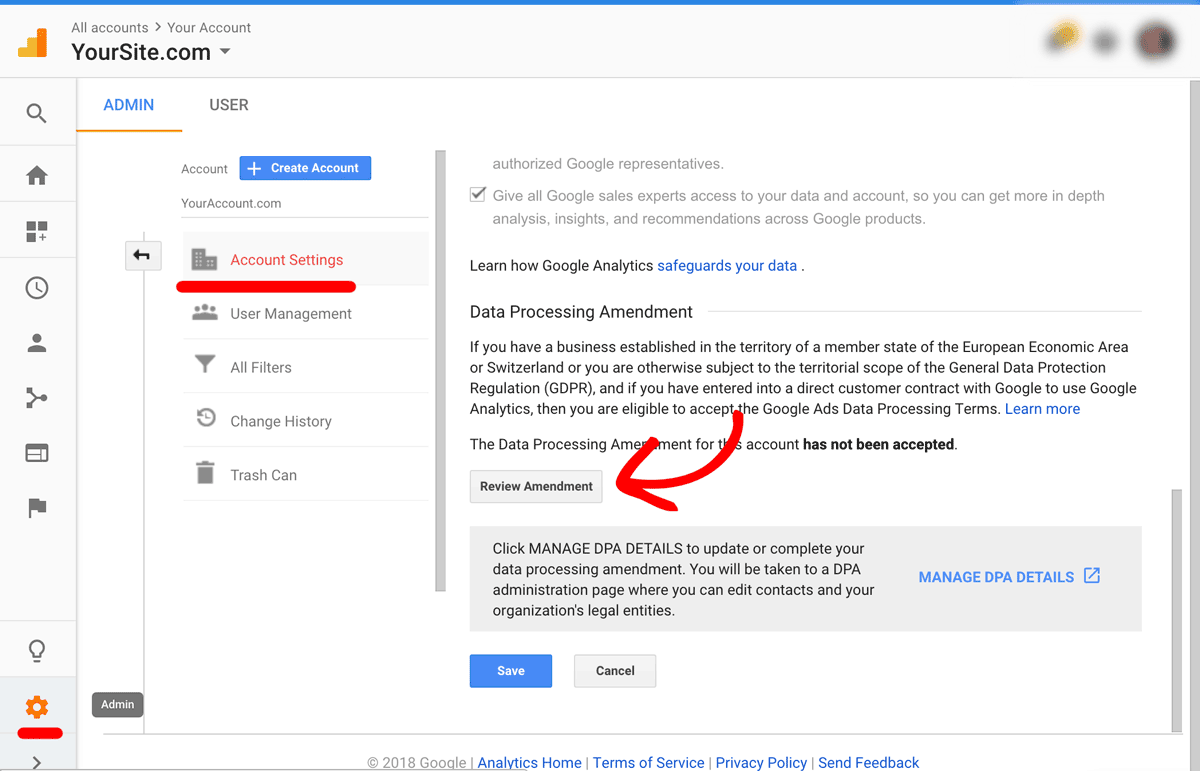
Task: Open the search icon in the sidebar
Action: click(x=37, y=114)
